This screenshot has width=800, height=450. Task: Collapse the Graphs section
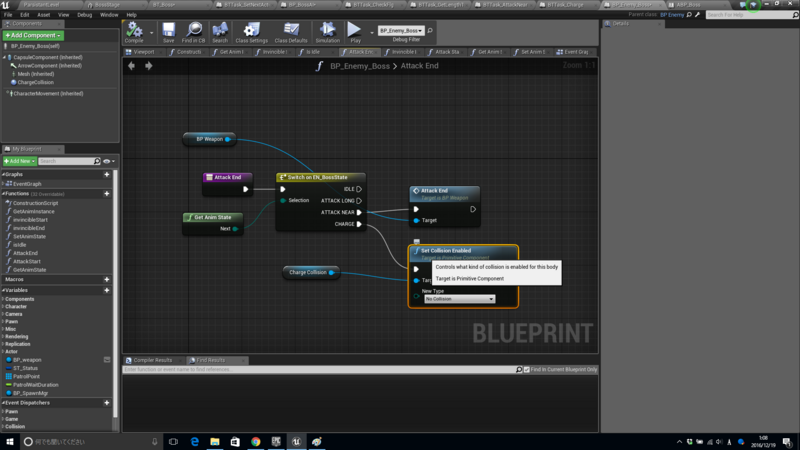click(x=4, y=174)
